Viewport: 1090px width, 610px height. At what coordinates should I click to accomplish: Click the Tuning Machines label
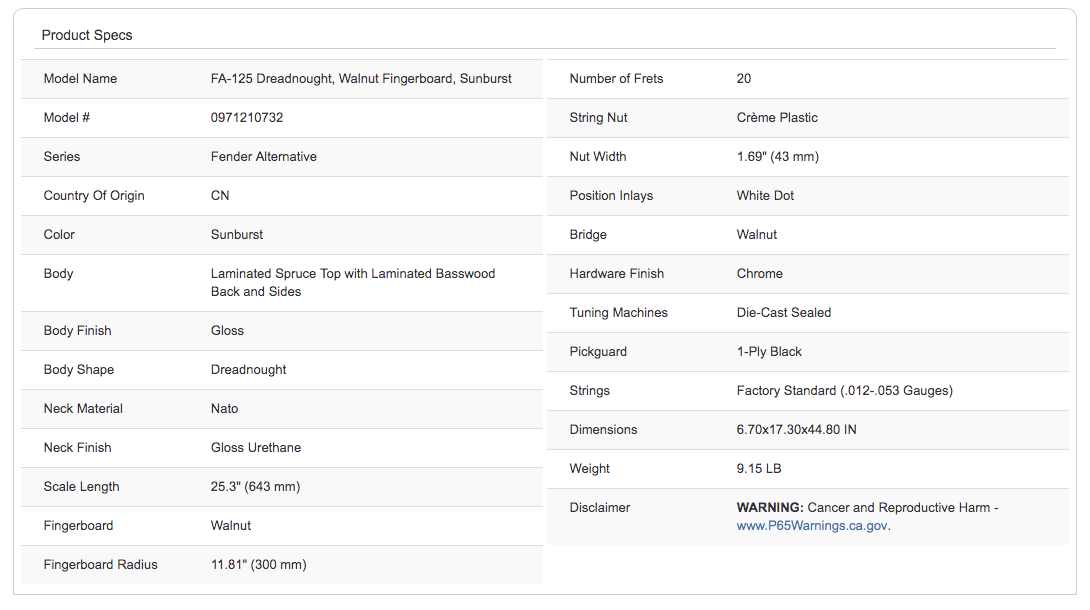(618, 313)
